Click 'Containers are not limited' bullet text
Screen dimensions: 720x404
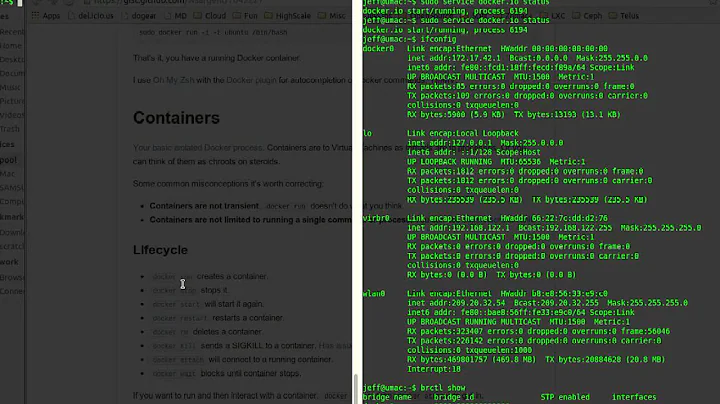[250, 219]
